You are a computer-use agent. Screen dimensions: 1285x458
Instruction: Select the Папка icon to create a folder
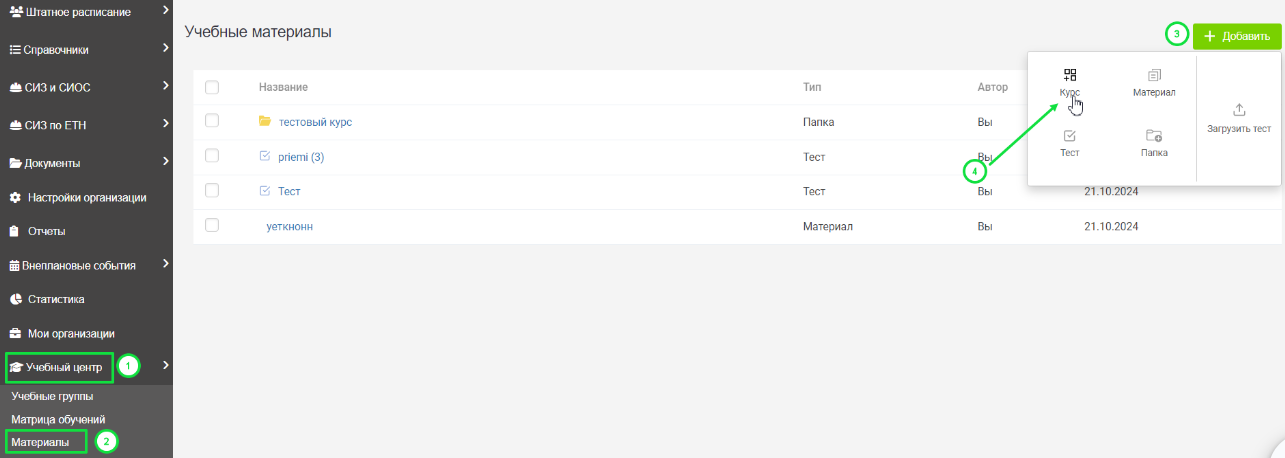1154,136
